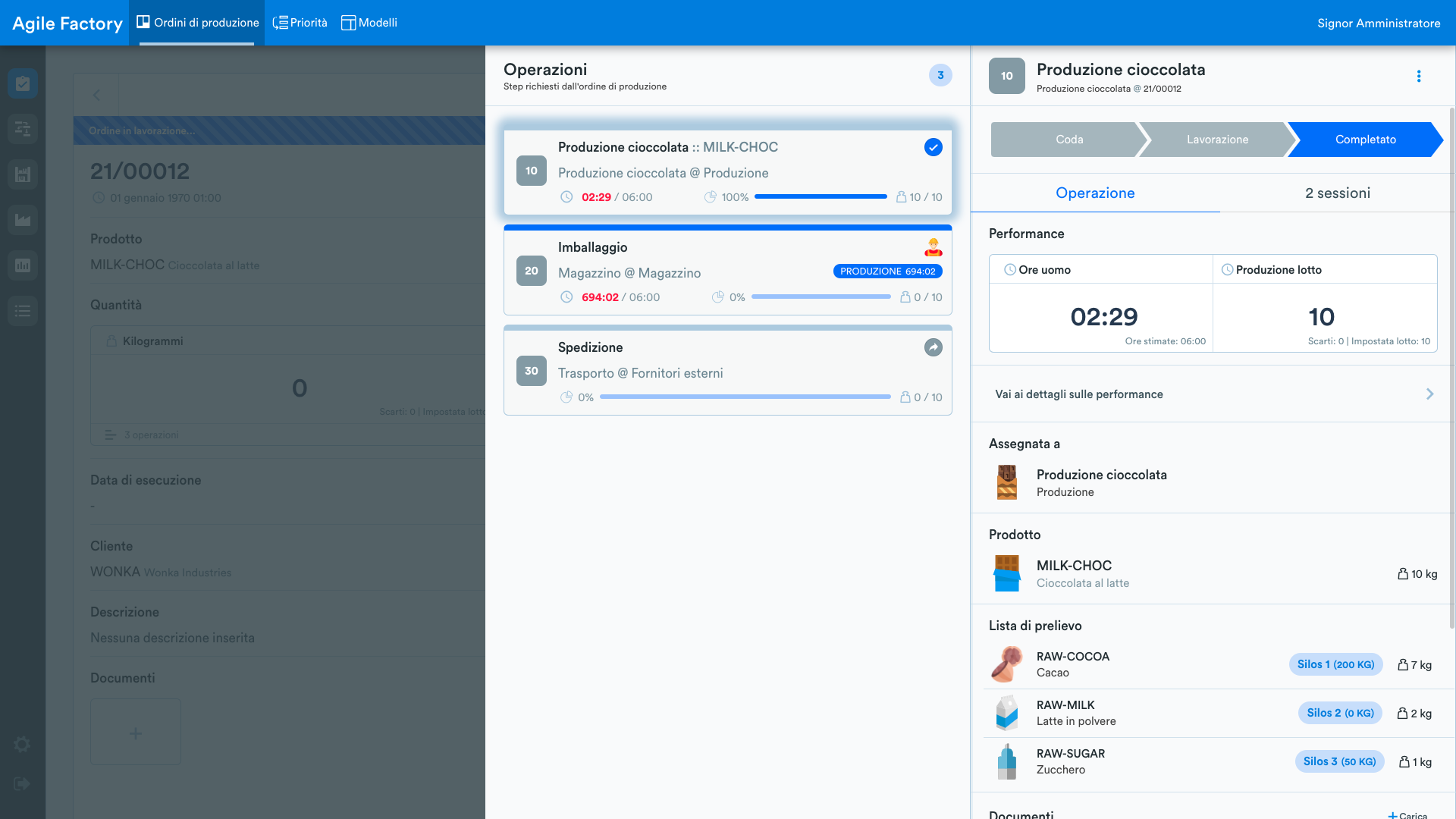This screenshot has height=819, width=1456.
Task: Click the right panel vertical scrollbar
Action: tap(1451, 368)
